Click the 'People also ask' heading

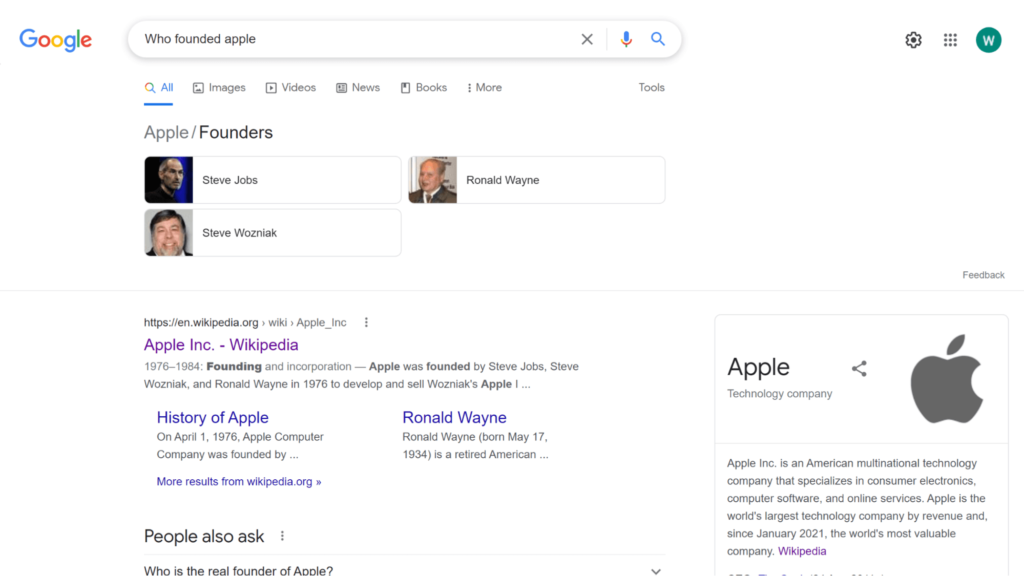tap(204, 536)
